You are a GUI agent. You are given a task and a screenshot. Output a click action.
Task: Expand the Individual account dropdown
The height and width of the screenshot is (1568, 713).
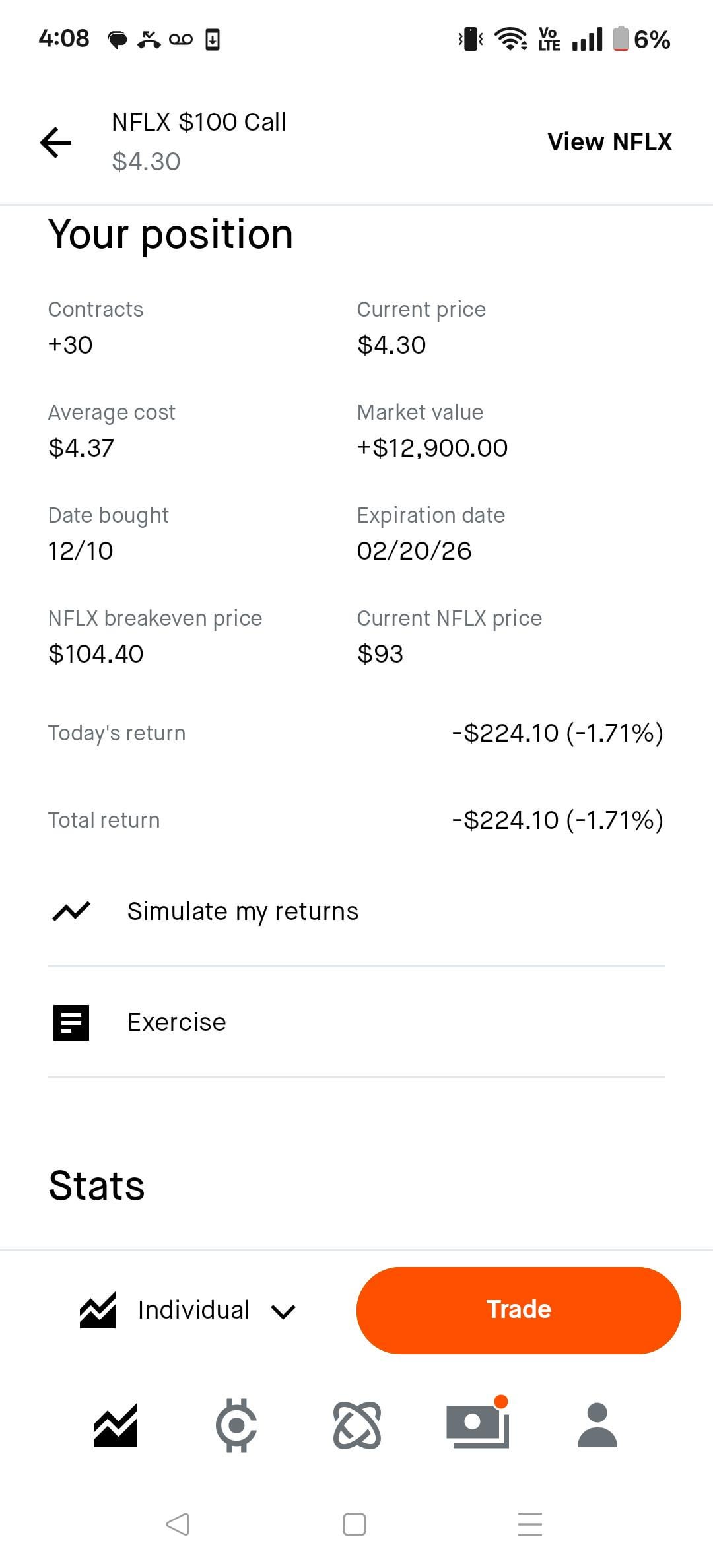click(x=193, y=1310)
